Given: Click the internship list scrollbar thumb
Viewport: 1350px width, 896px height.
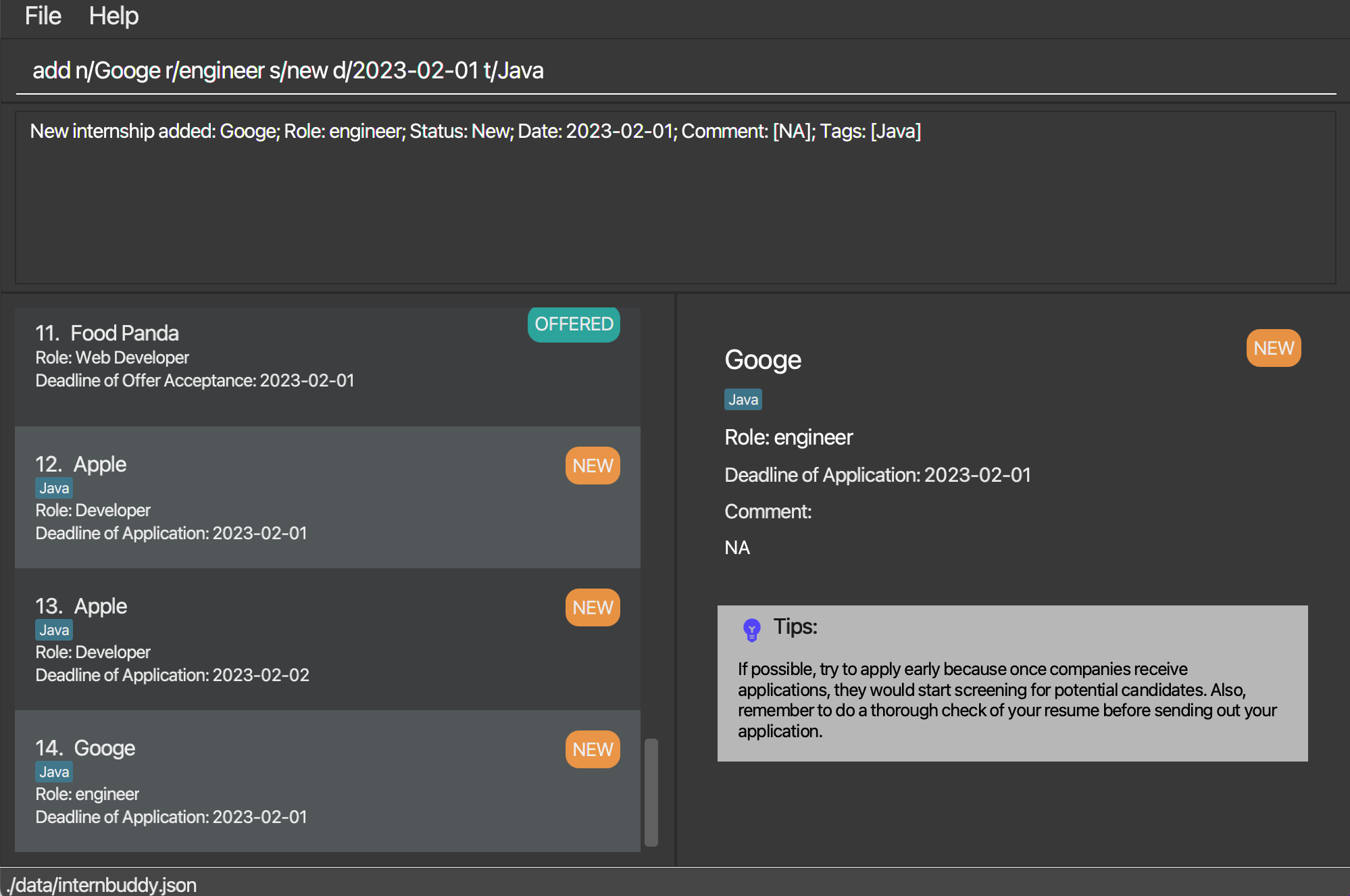Looking at the screenshot, I should tap(651, 792).
